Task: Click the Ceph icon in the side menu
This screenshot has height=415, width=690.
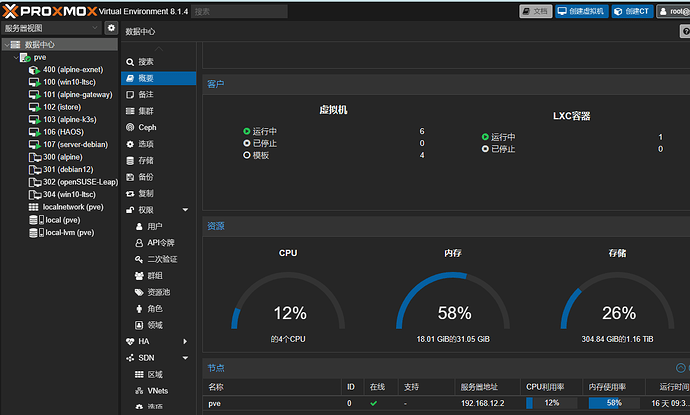Action: tap(130, 128)
